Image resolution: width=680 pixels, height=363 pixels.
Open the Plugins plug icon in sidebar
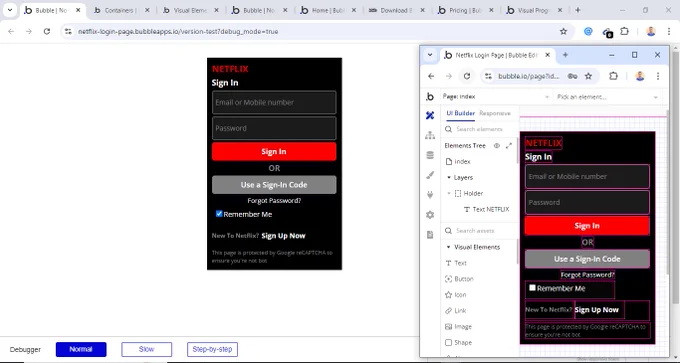coord(430,195)
